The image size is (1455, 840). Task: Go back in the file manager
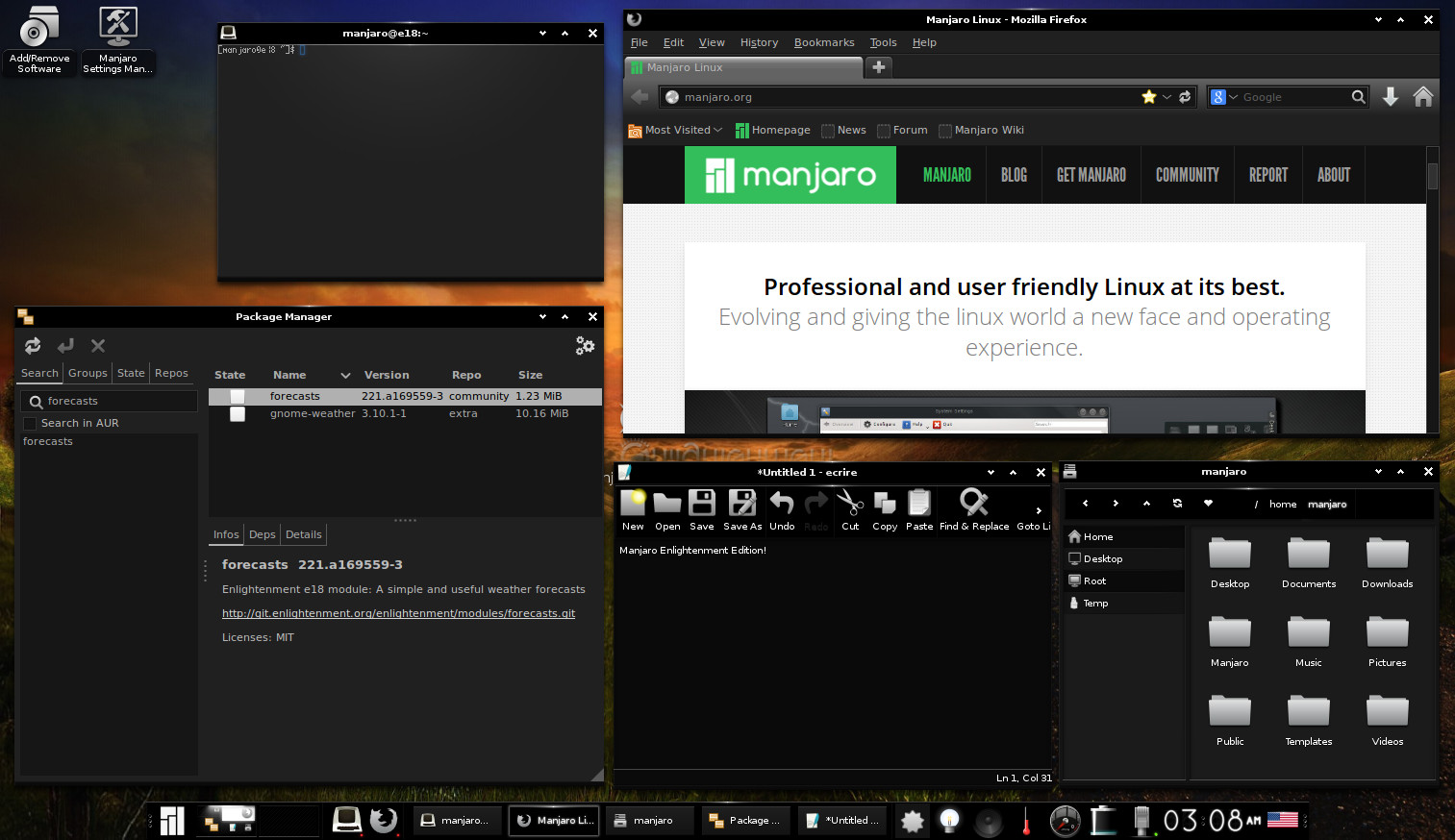(1085, 504)
